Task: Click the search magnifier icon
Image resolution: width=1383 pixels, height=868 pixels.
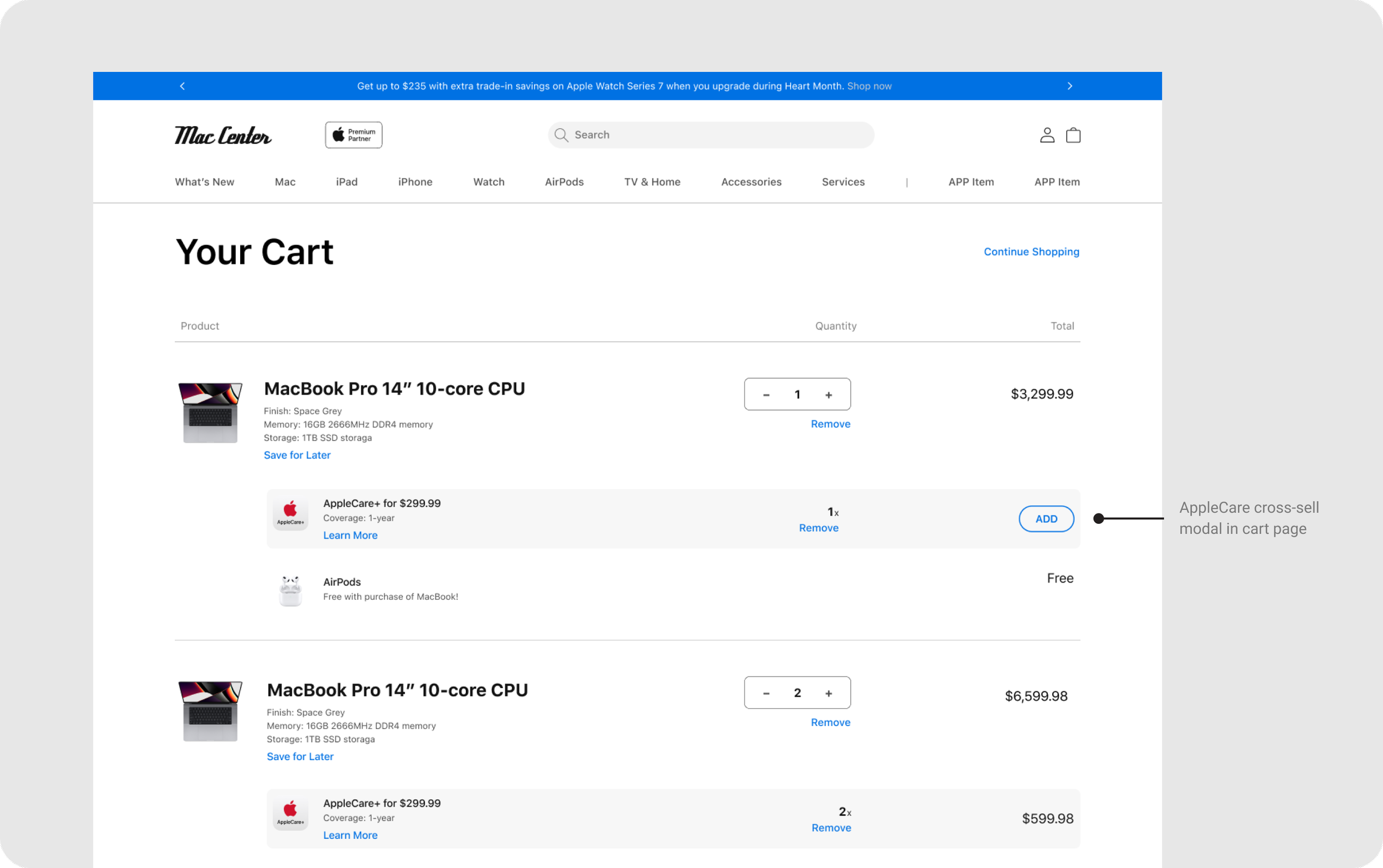Action: pos(561,135)
